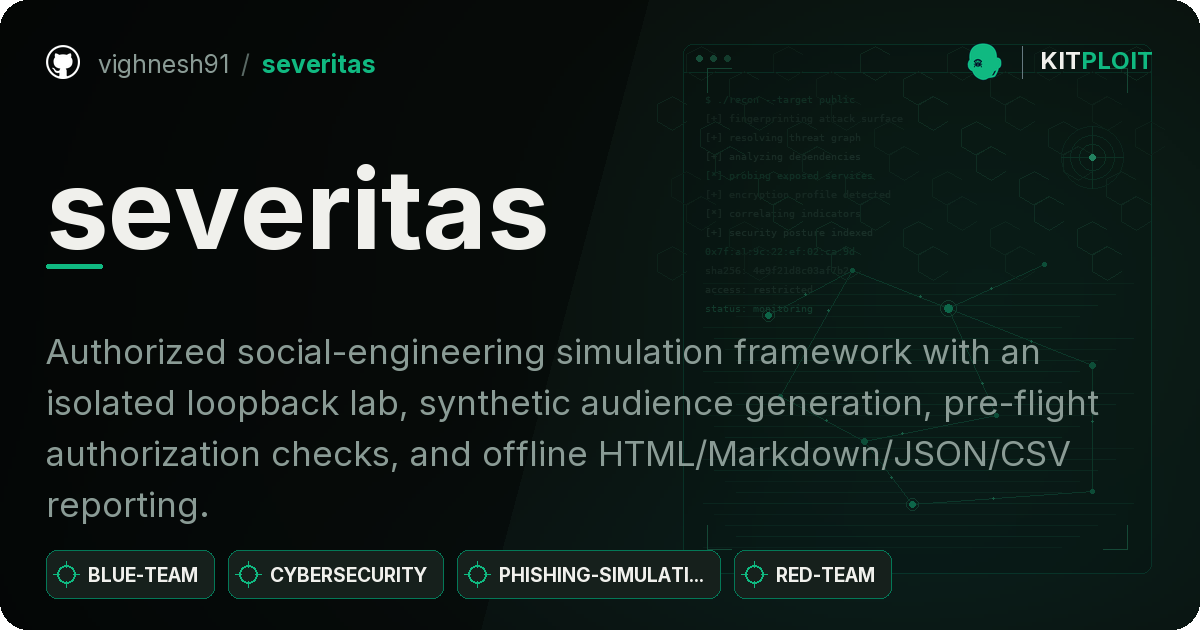Screen dimensions: 1200x630
Task: Click the KitPloit mascot head icon
Action: tap(985, 62)
